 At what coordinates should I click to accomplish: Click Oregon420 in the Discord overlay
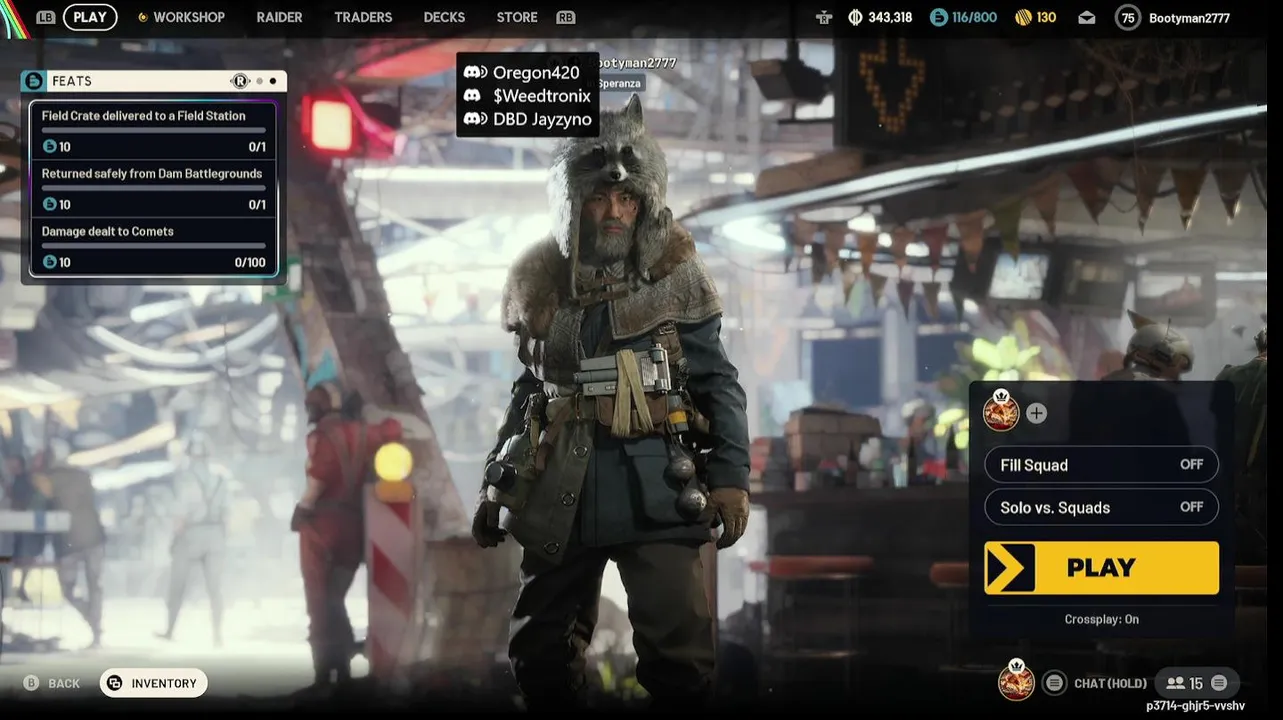[536, 73]
